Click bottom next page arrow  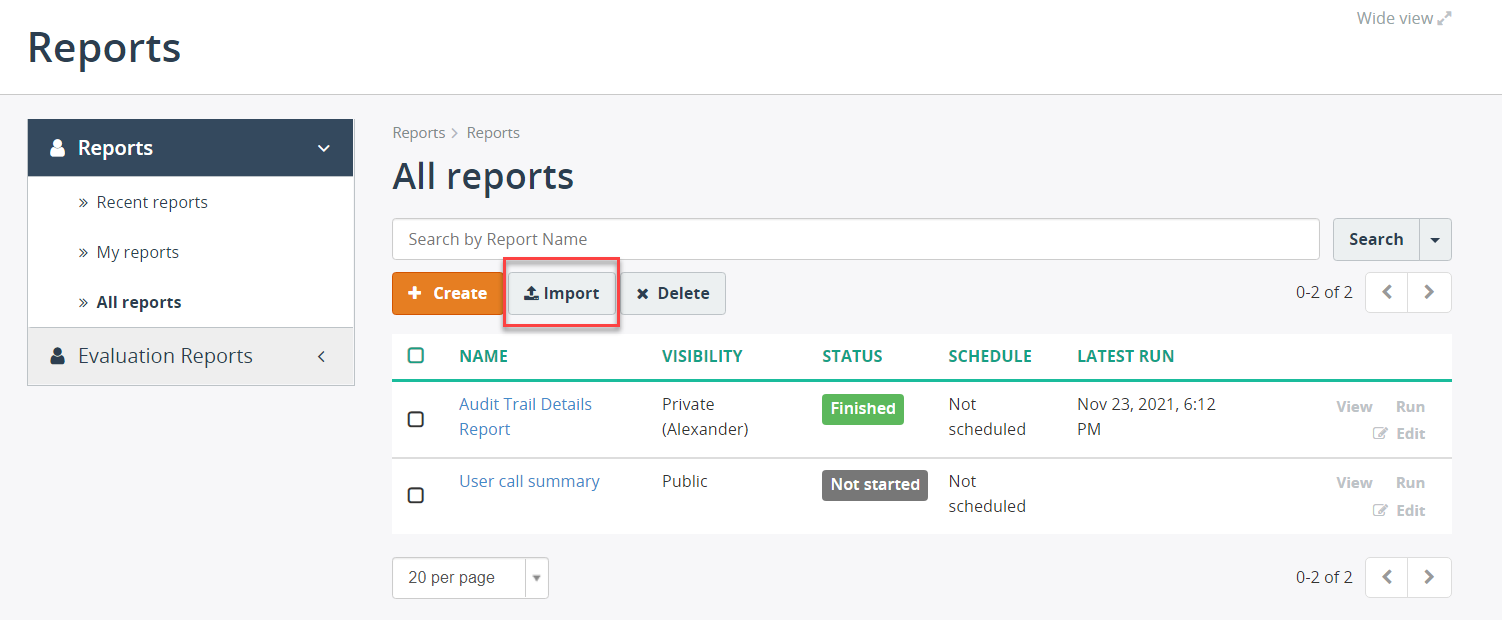click(x=1429, y=577)
